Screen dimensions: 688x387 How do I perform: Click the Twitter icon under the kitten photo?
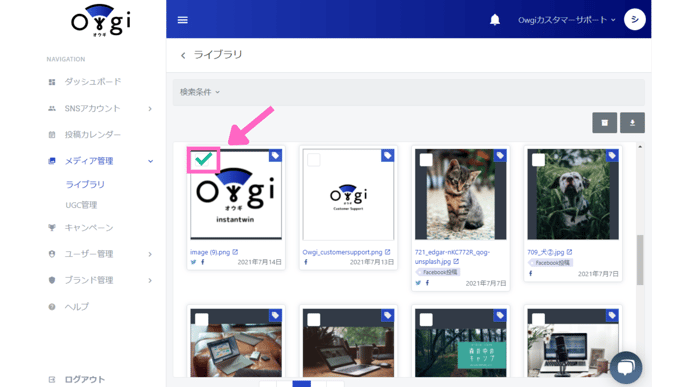418,283
